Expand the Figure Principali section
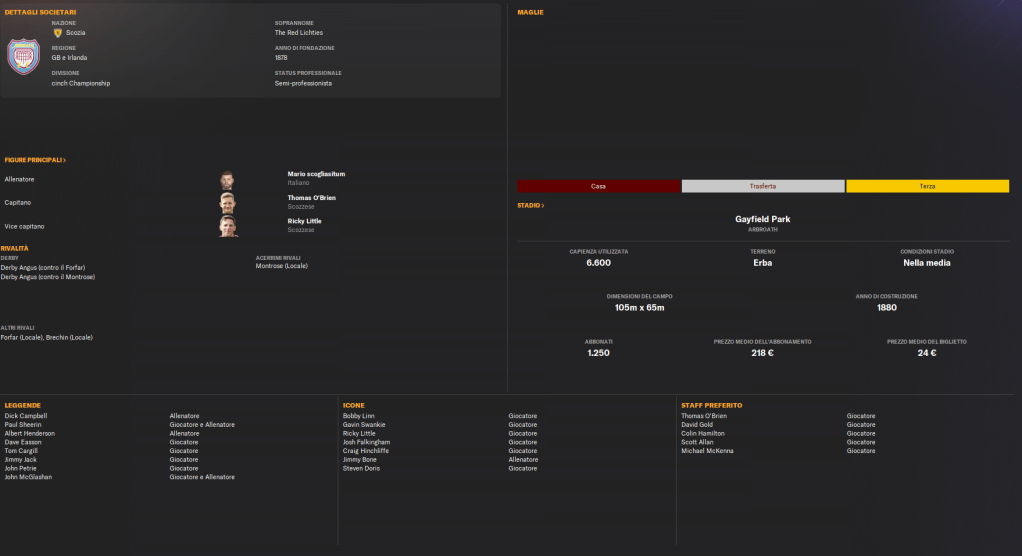The width and height of the screenshot is (1022, 556). click(x=35, y=160)
